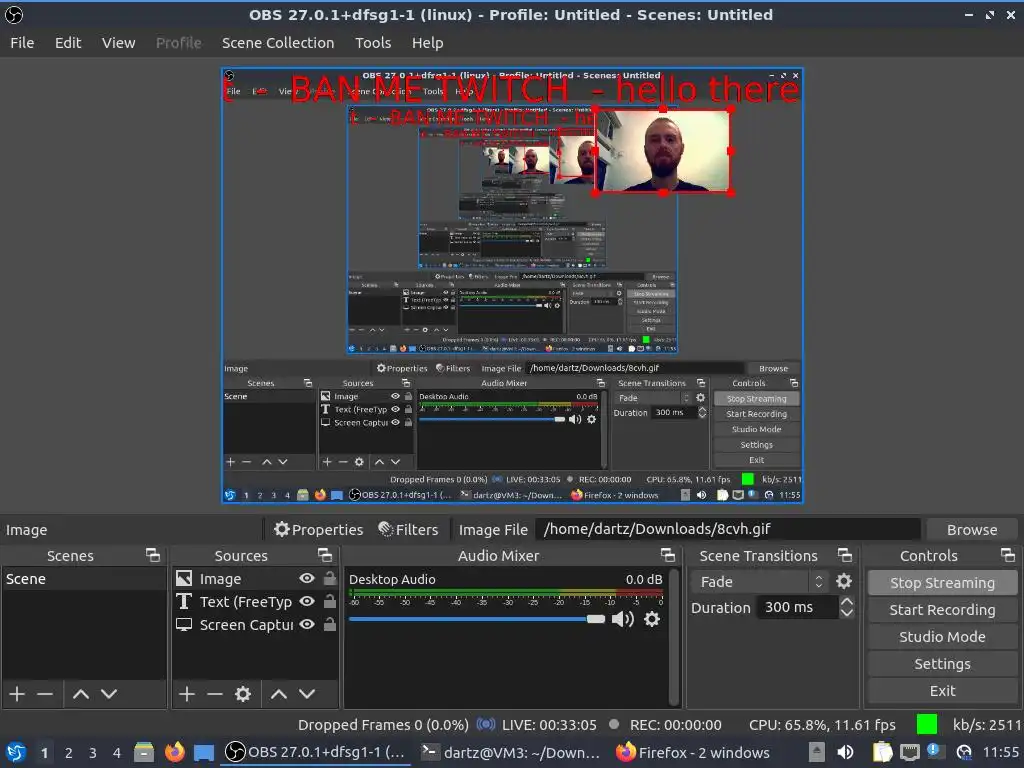
Task: Open the Fade transition dropdown
Action: (761, 582)
